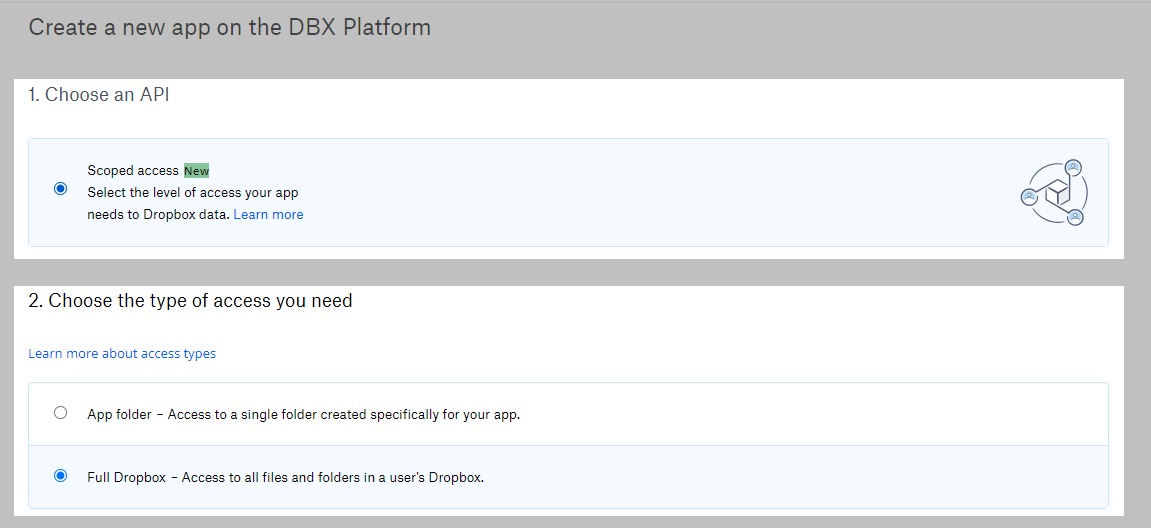Click the "1. Choose an API" heading
The width and height of the screenshot is (1151, 528).
(x=98, y=95)
